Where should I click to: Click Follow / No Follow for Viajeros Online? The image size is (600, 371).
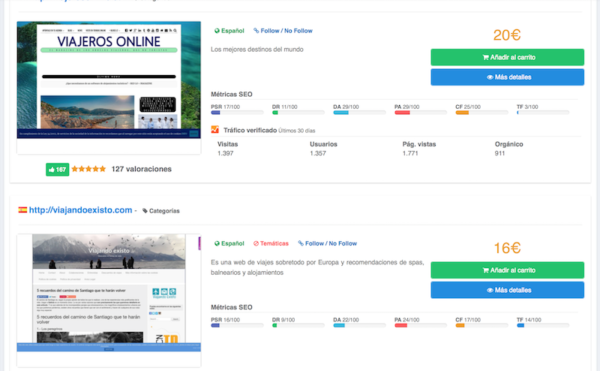click(x=283, y=31)
